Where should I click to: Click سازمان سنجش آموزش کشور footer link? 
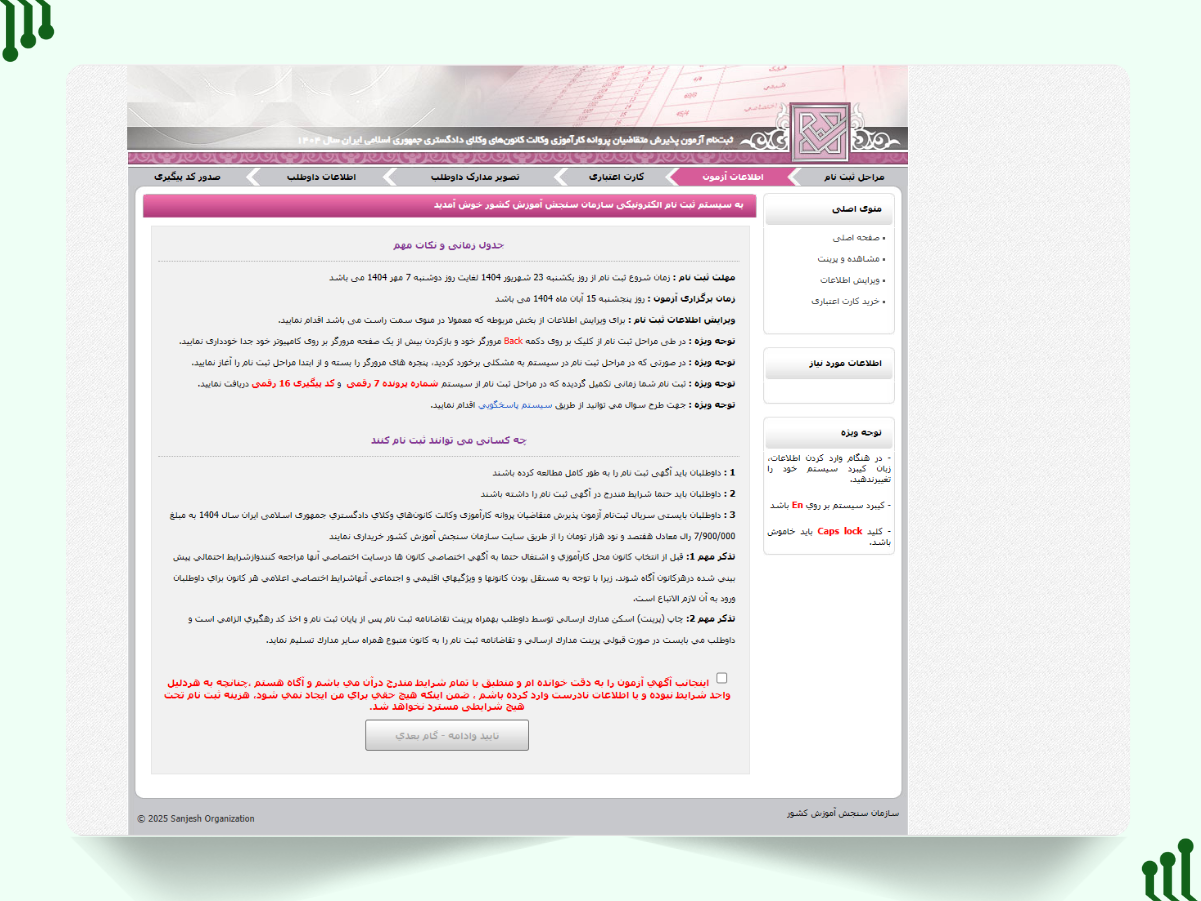tap(843, 814)
